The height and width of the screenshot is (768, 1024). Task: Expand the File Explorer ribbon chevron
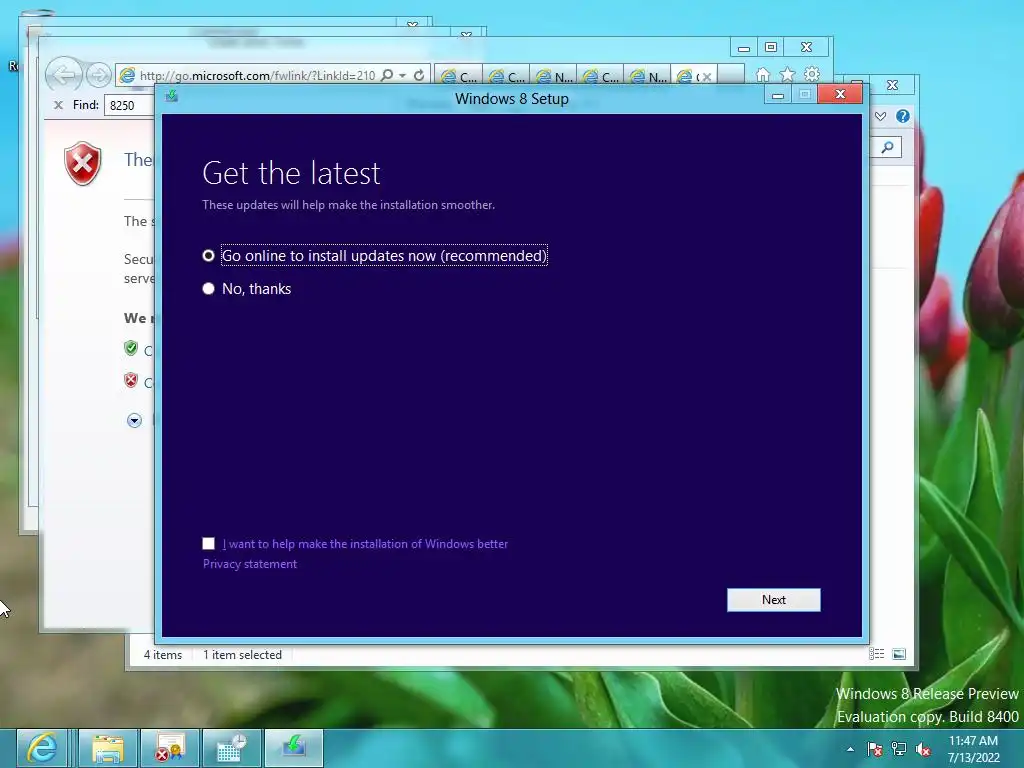click(x=880, y=116)
